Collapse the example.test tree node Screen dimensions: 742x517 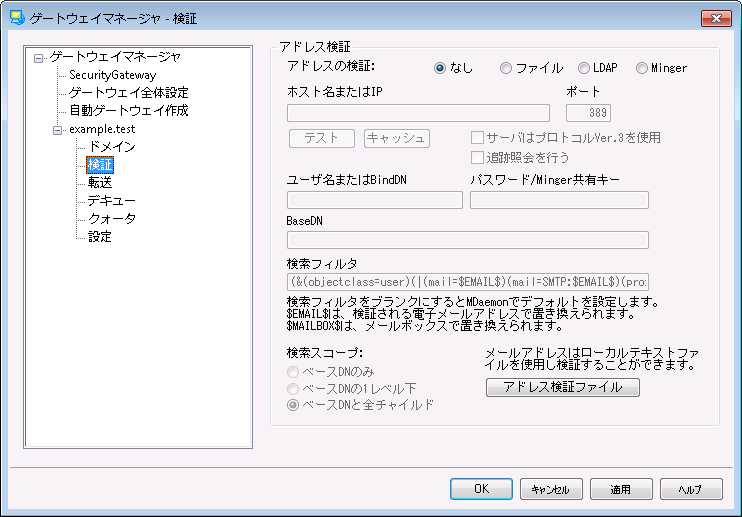57,129
